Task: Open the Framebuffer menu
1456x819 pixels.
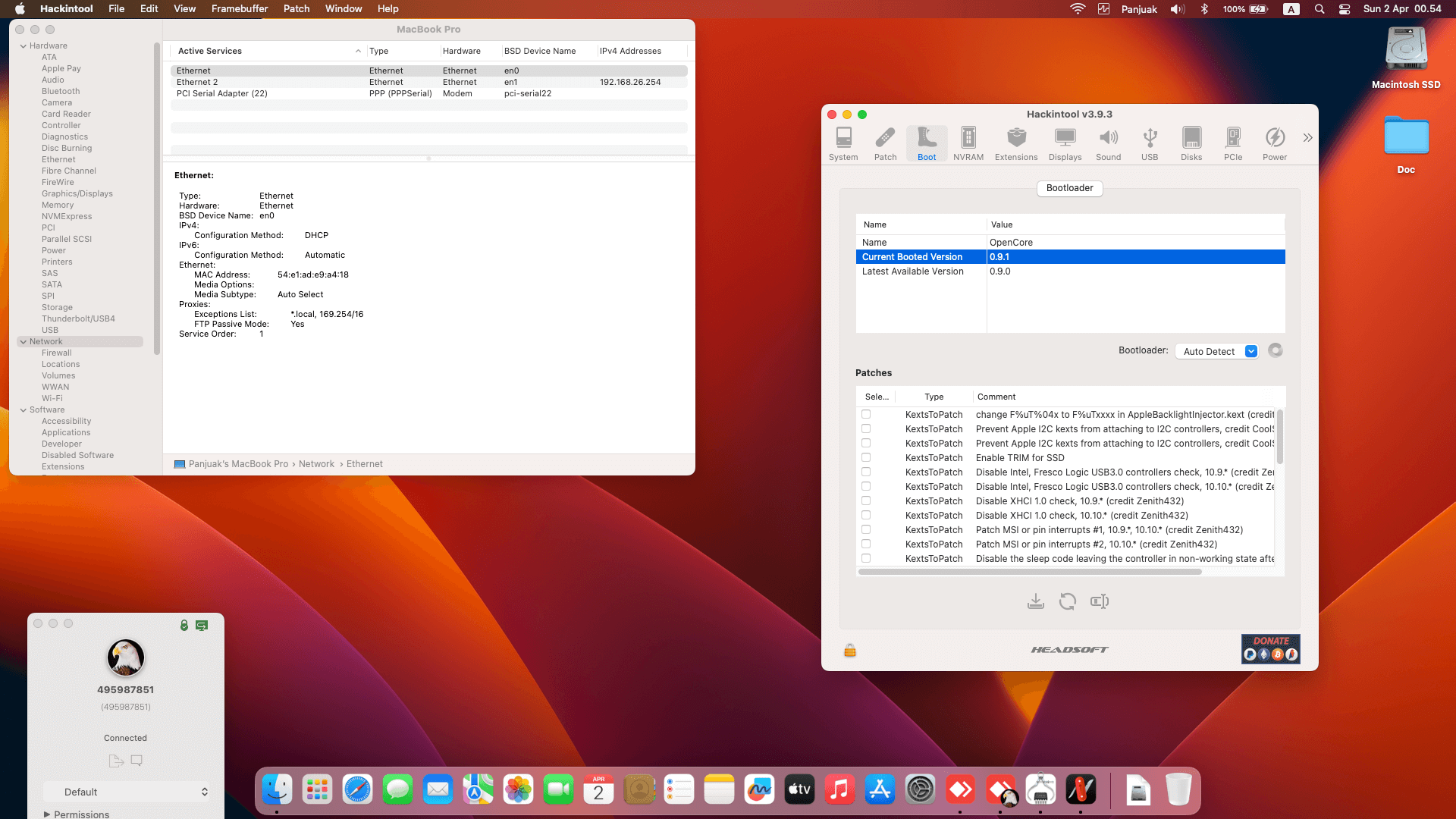Action: 240,8
